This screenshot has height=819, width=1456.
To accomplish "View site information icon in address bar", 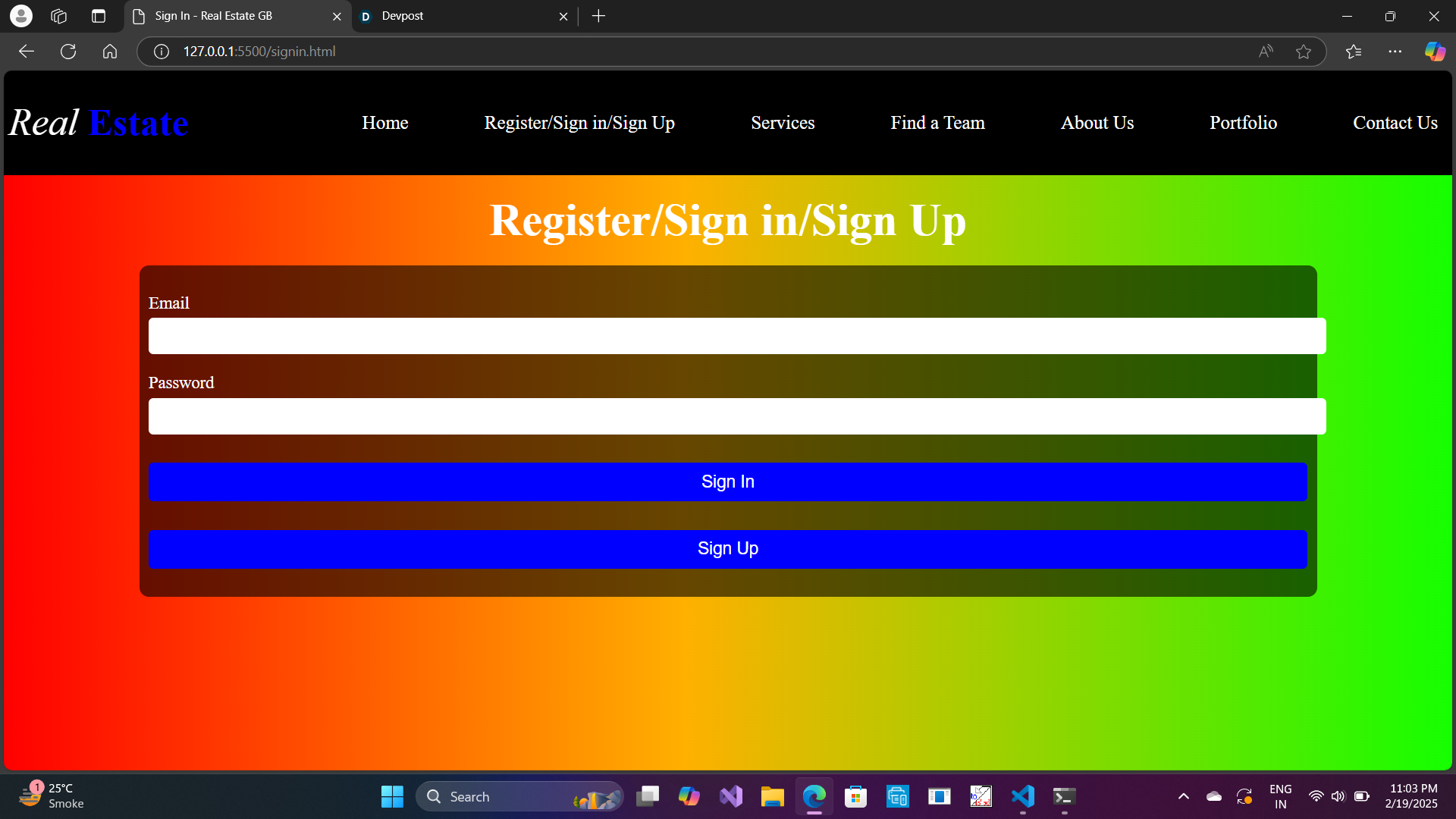I will click(x=162, y=52).
